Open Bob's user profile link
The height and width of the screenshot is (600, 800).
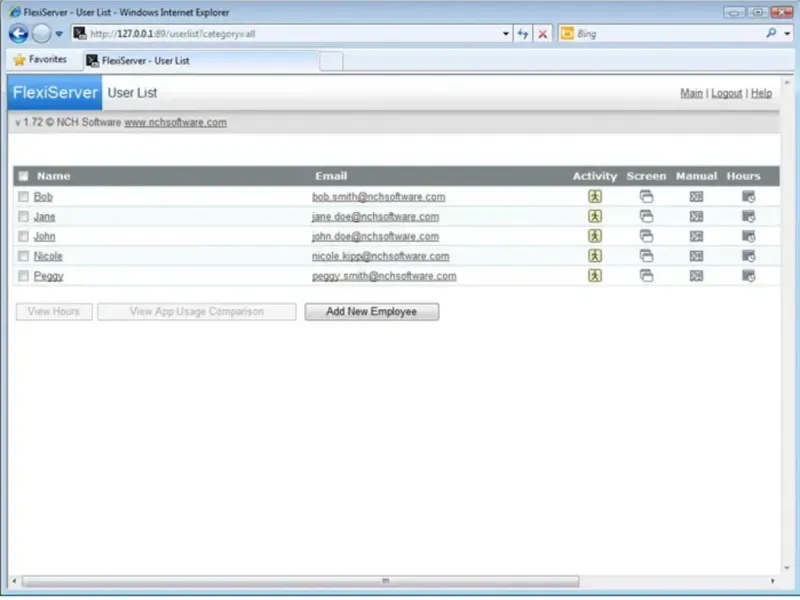43,197
